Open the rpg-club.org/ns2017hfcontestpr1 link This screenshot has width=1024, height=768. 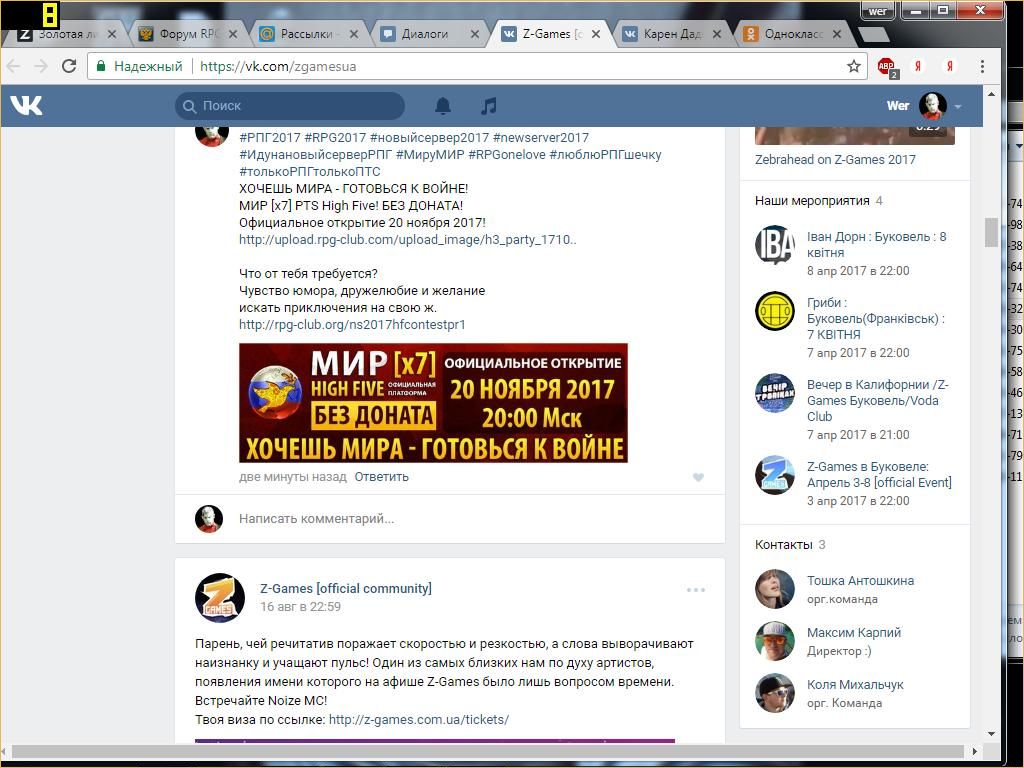(x=352, y=325)
